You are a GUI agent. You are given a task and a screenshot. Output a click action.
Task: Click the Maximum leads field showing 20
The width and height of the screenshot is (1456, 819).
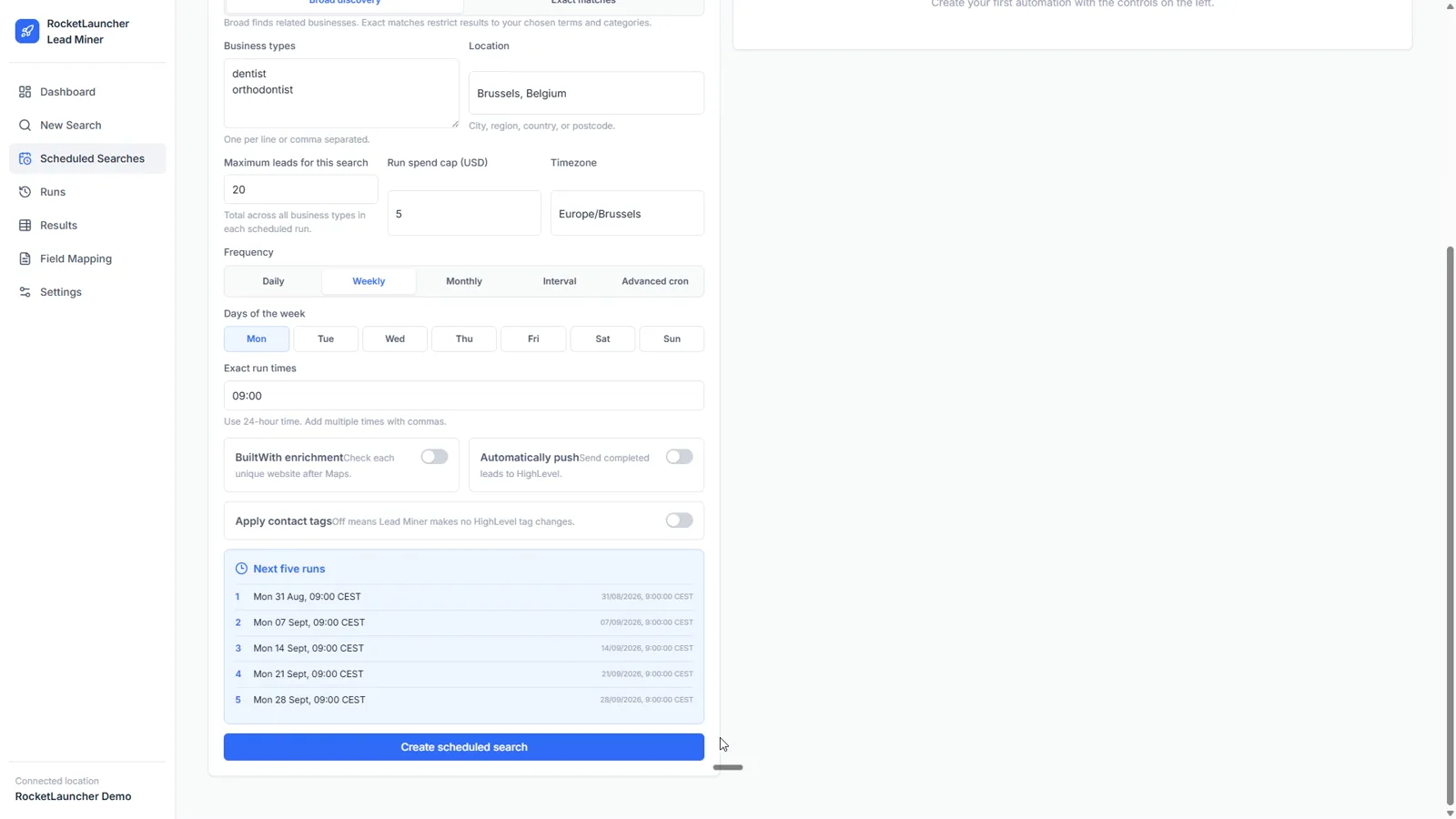300,189
